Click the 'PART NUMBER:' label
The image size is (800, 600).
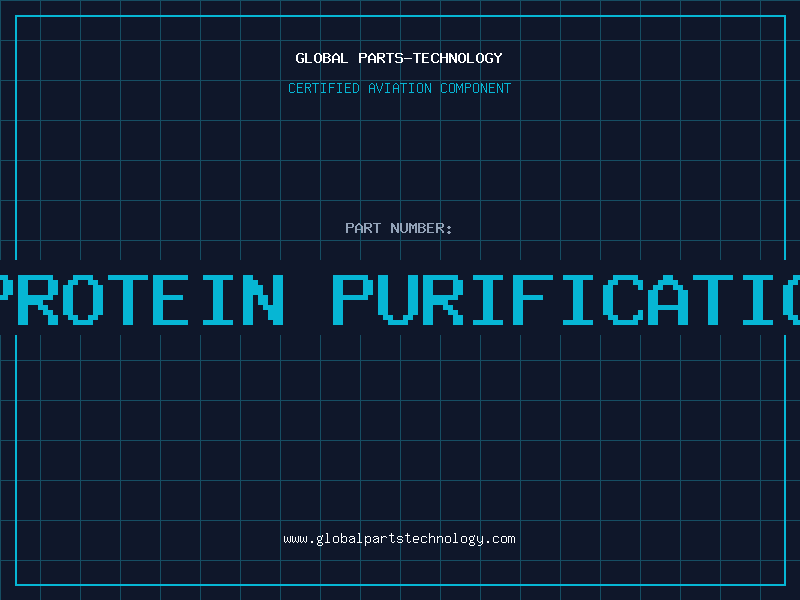(x=399, y=228)
